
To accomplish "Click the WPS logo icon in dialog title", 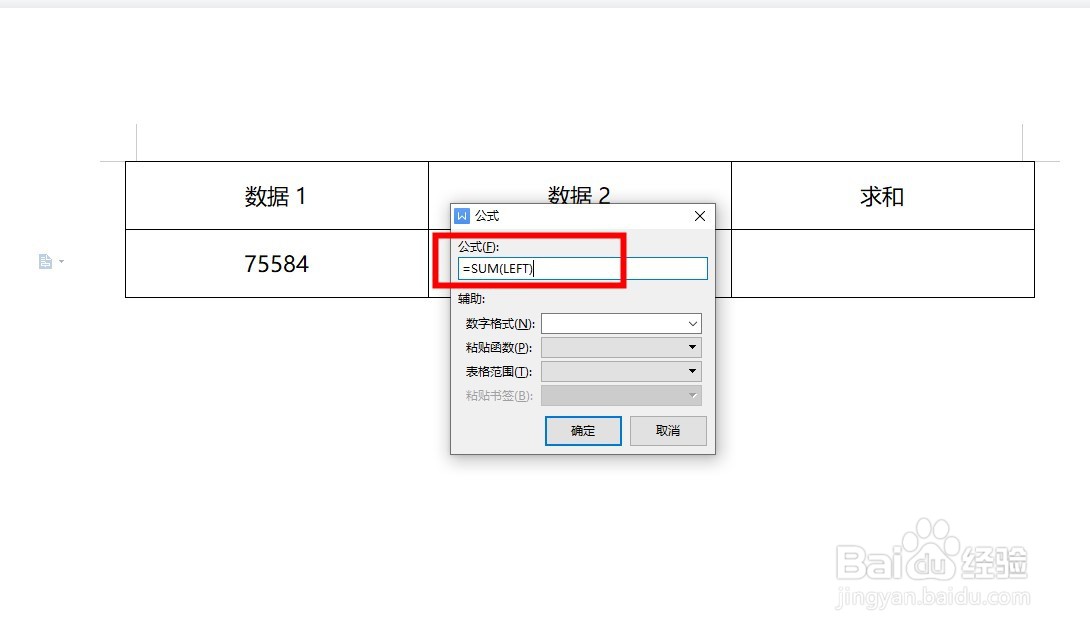I will (462, 216).
